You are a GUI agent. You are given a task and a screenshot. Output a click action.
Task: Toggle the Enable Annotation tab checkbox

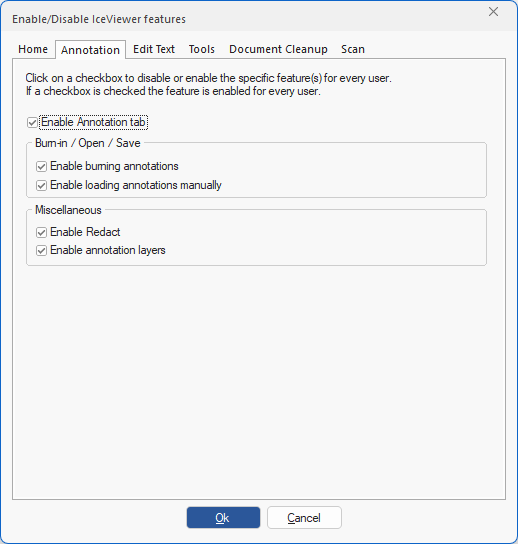click(32, 122)
